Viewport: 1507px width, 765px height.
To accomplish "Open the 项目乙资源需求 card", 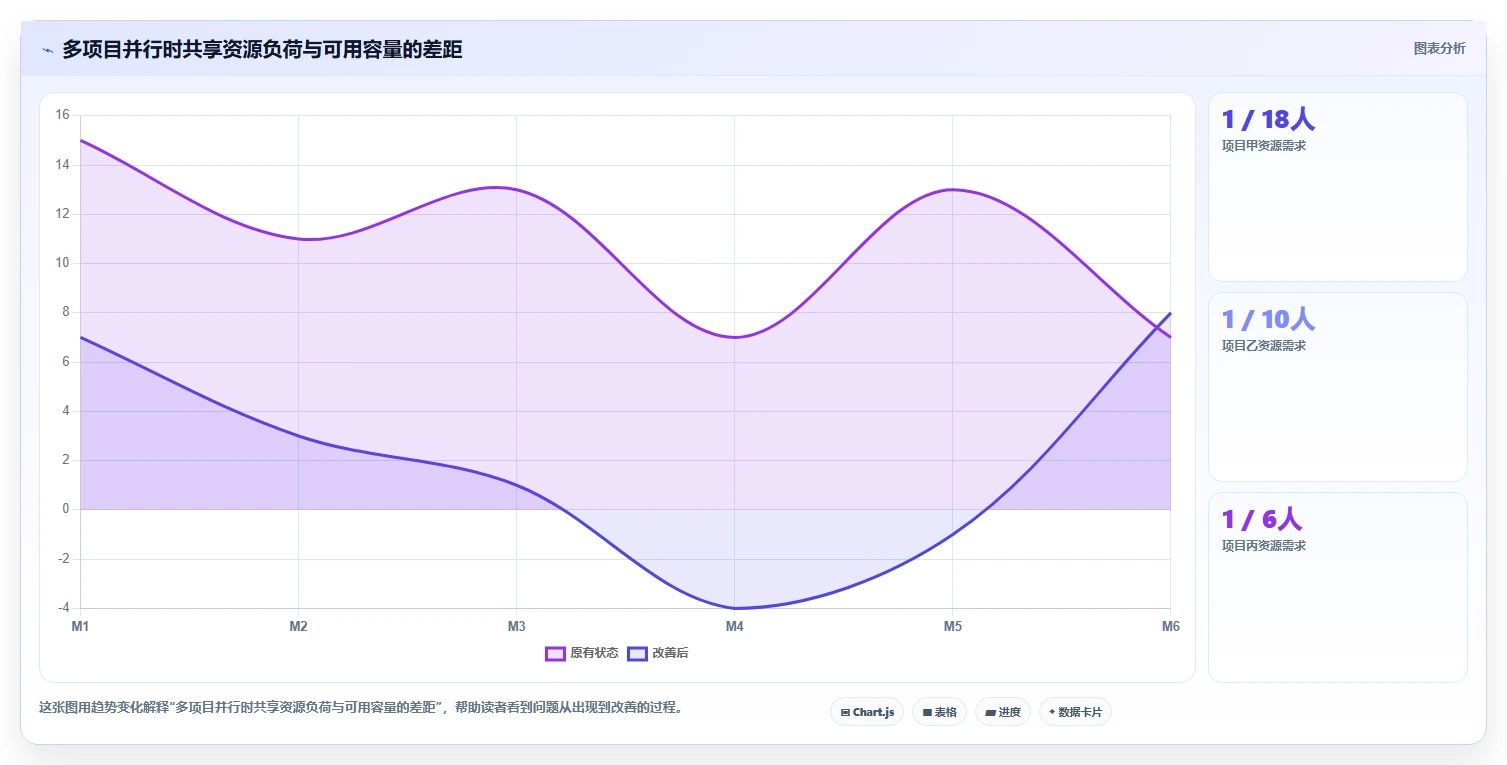I will click(1337, 387).
